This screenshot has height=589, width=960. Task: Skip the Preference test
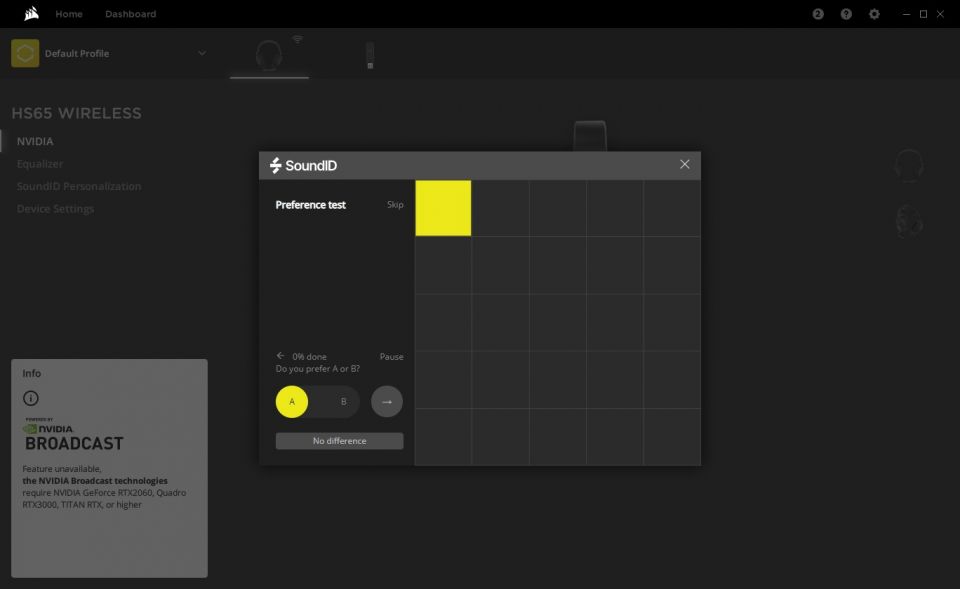(395, 204)
